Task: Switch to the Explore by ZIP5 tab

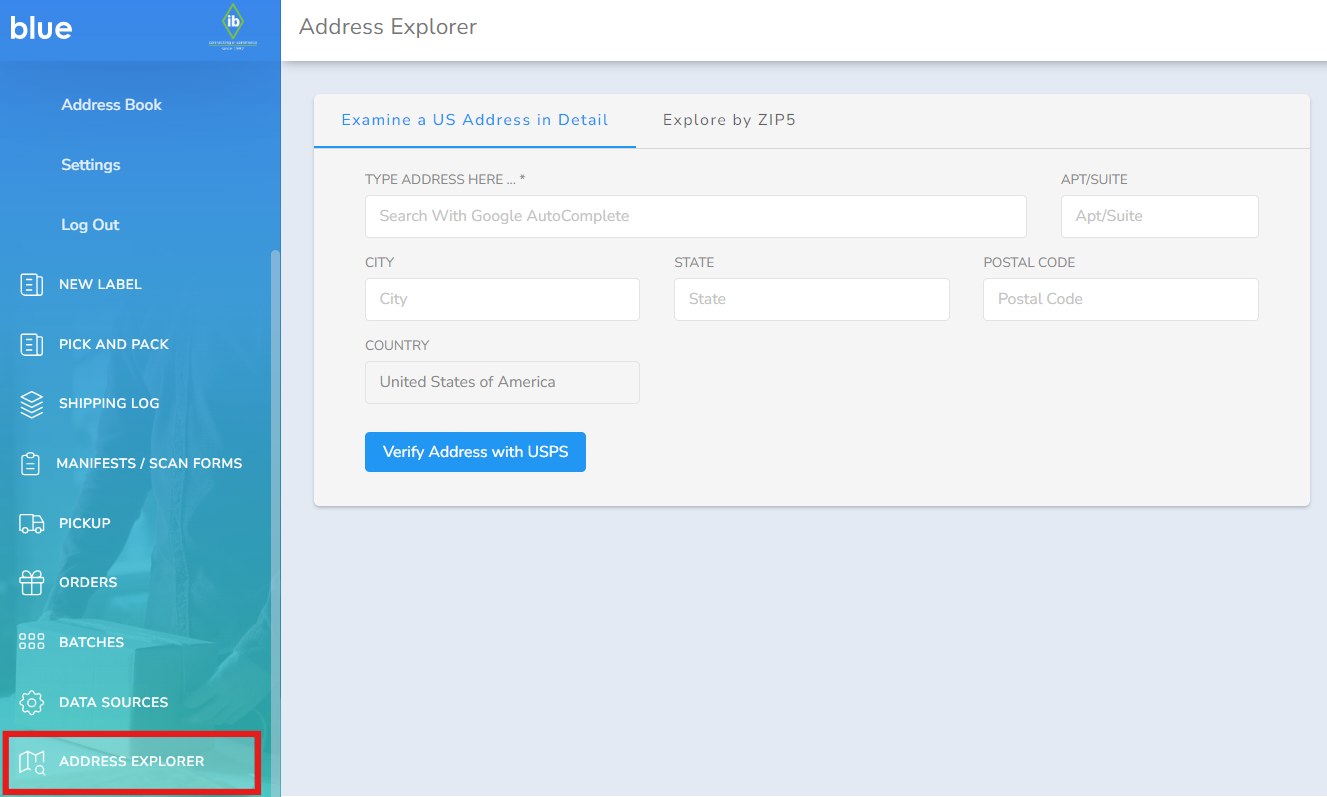Action: [729, 119]
